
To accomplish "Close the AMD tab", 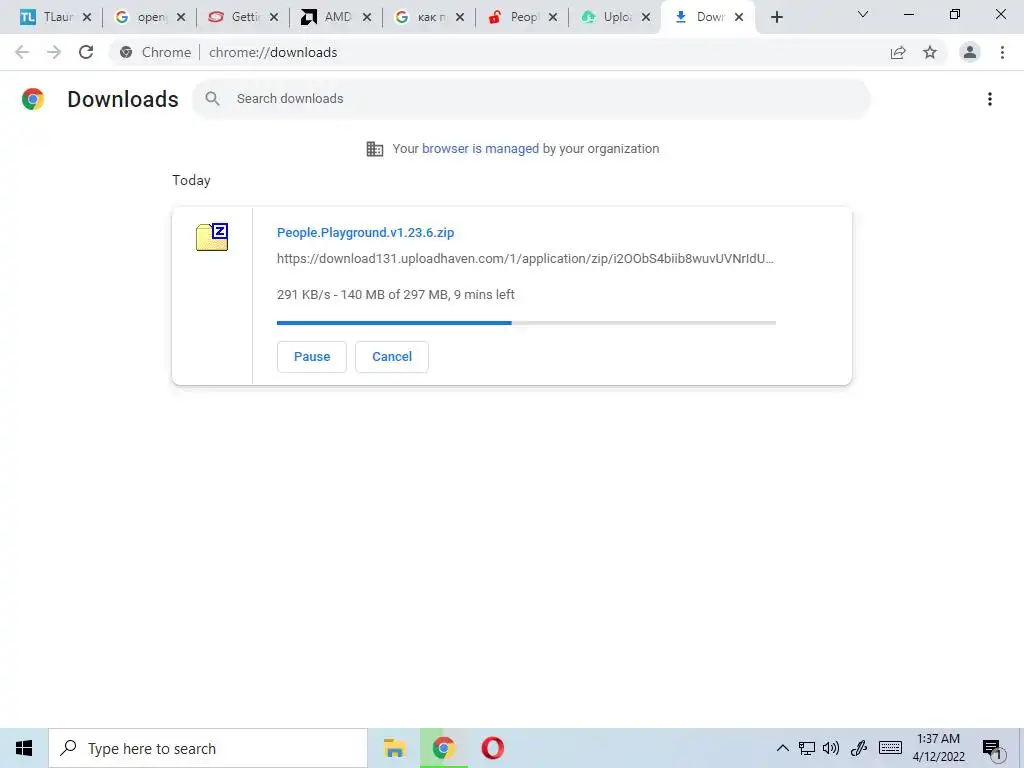I will pyautogui.click(x=367, y=17).
